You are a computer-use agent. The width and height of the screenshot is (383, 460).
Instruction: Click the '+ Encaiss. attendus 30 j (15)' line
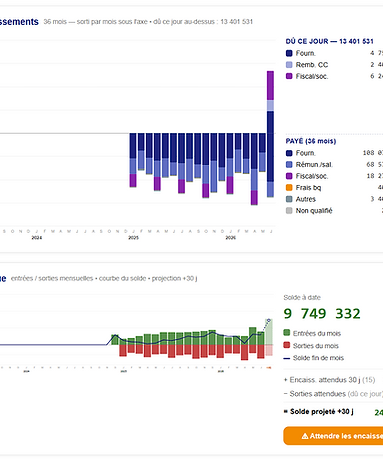click(x=329, y=380)
